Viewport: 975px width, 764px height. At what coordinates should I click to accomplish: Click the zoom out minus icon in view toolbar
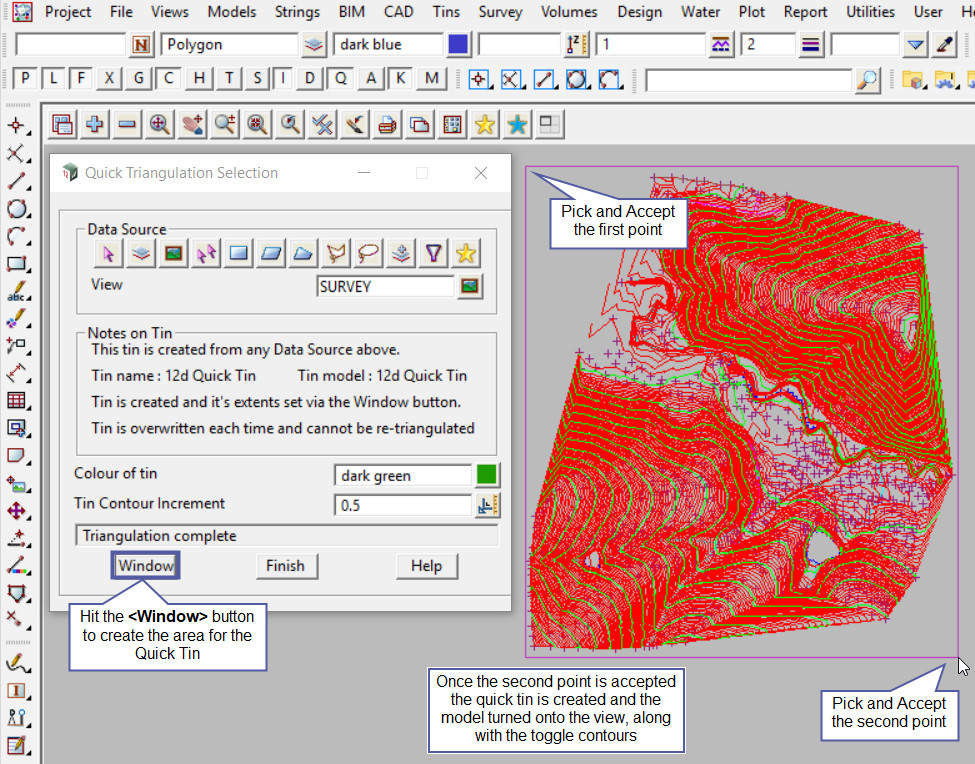[127, 124]
